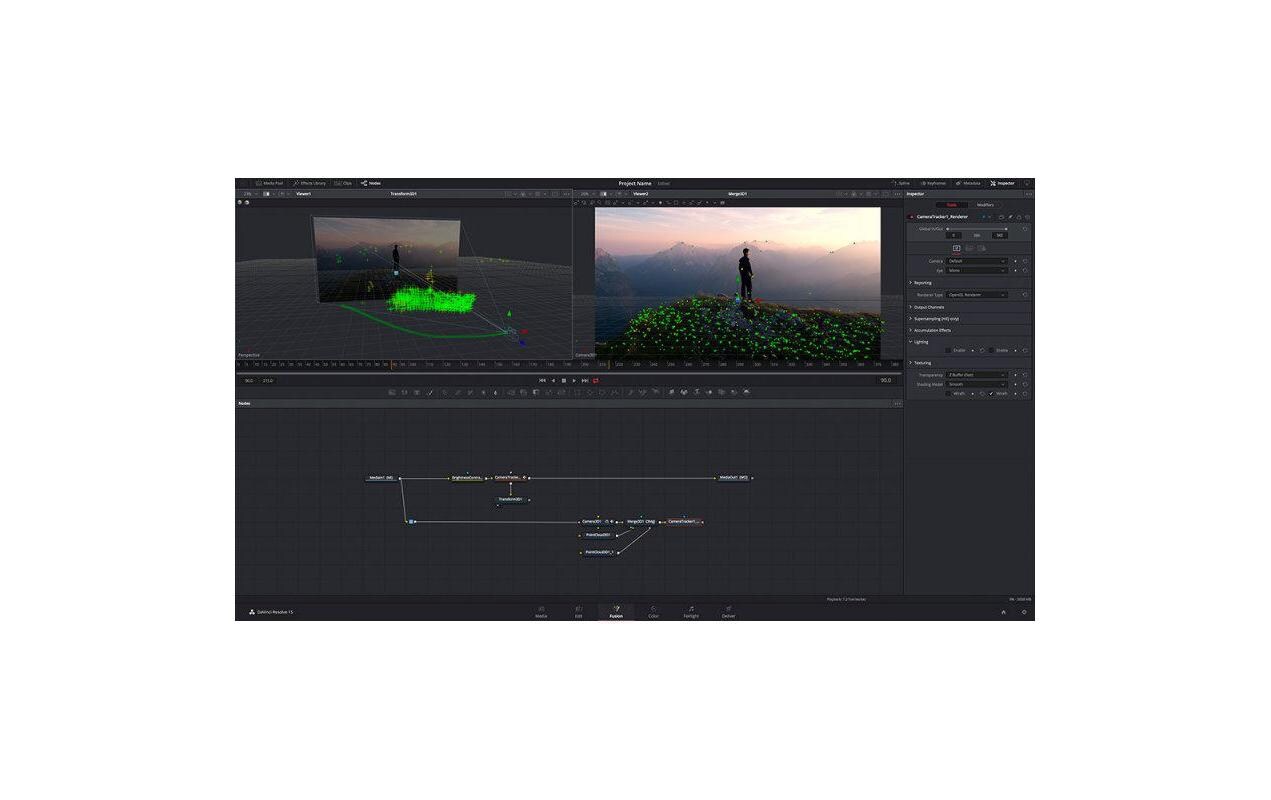Image resolution: width=1271 pixels, height=800 pixels.
Task: Open the Transparency dropdown
Action: click(977, 375)
